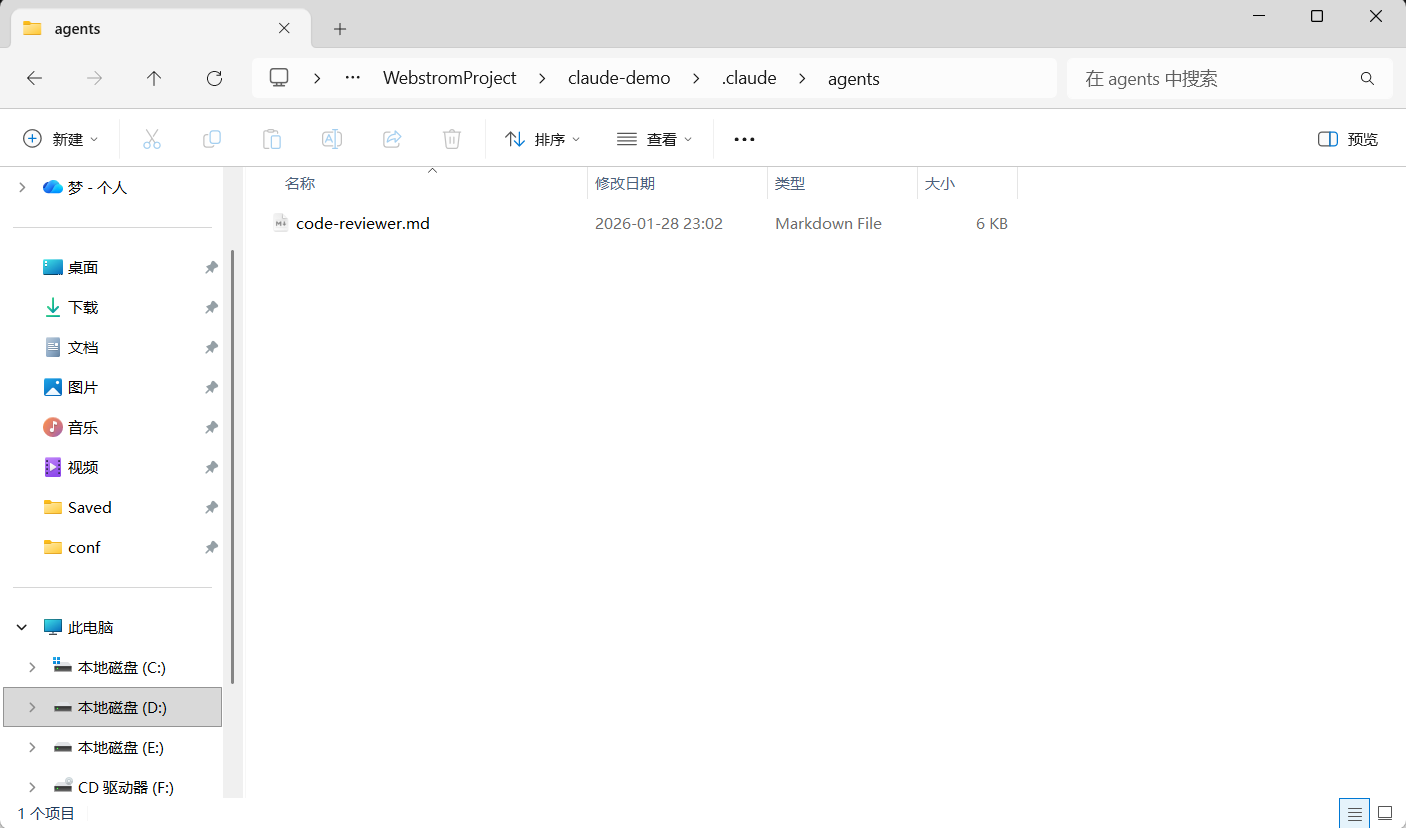The image size is (1406, 828).
Task: Toggle the 预览 preview pane
Action: pos(1348,139)
